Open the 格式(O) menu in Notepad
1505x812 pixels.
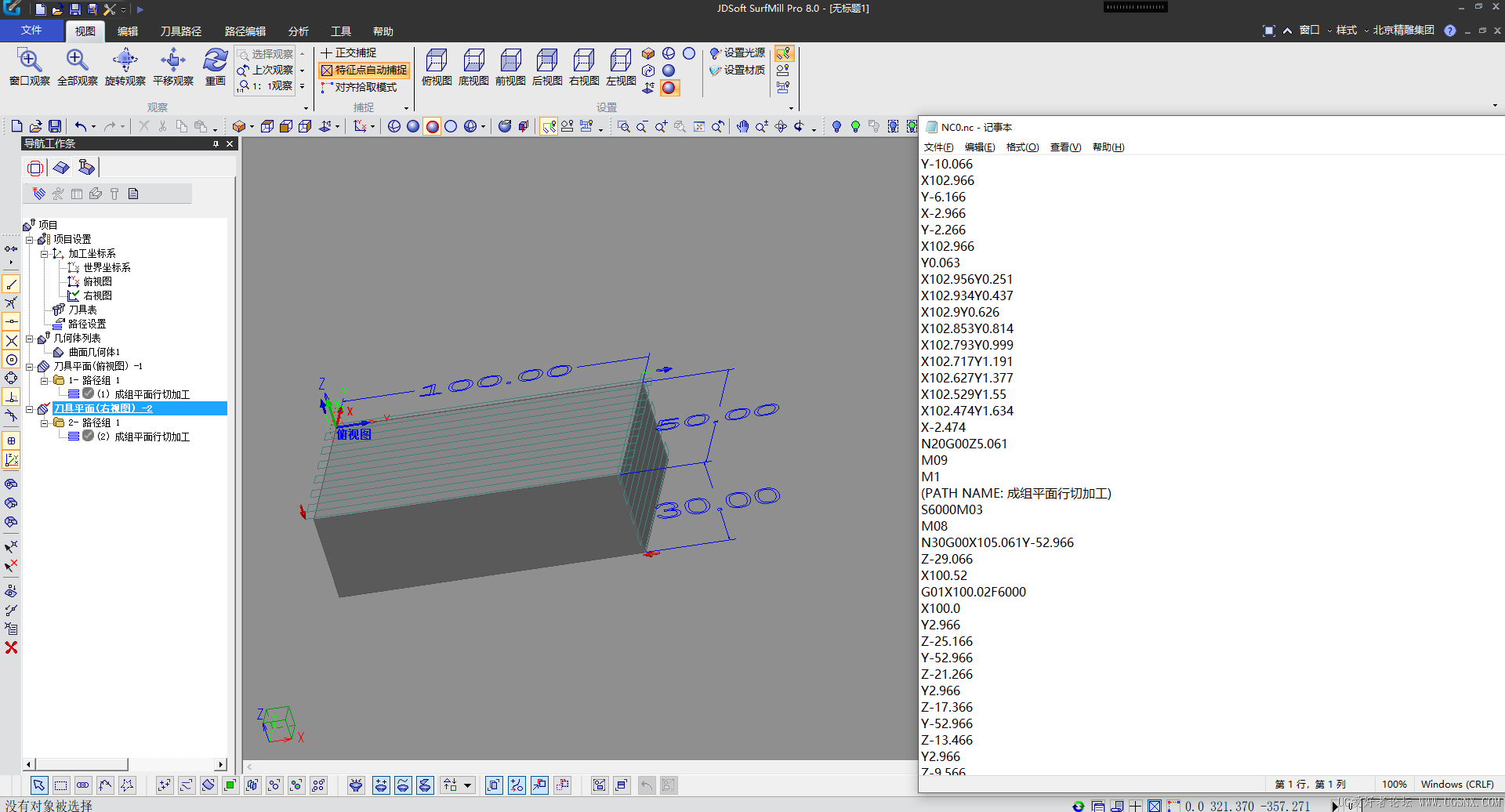(x=1022, y=147)
